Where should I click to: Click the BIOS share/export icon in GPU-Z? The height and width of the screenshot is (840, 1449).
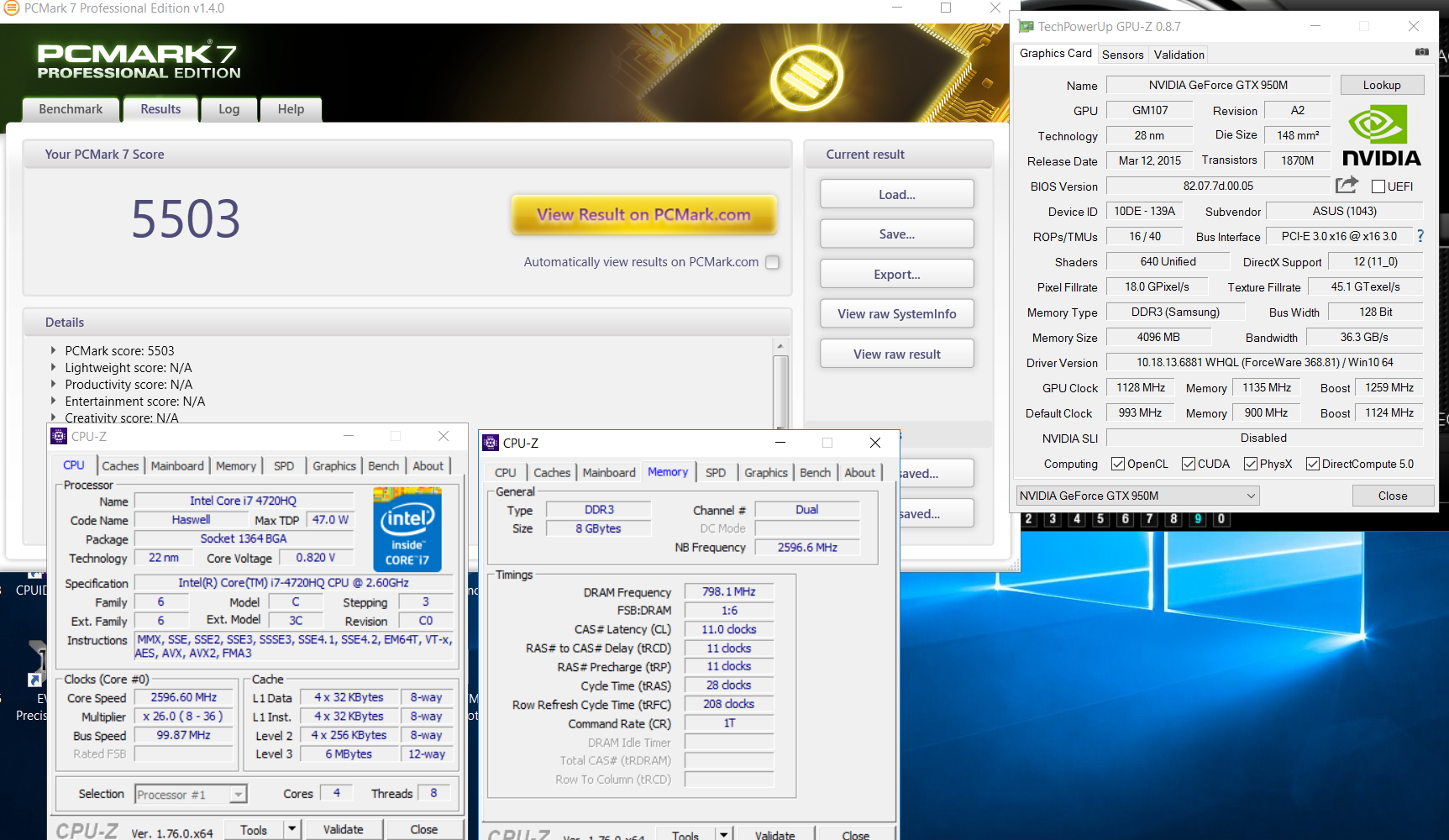1347,185
